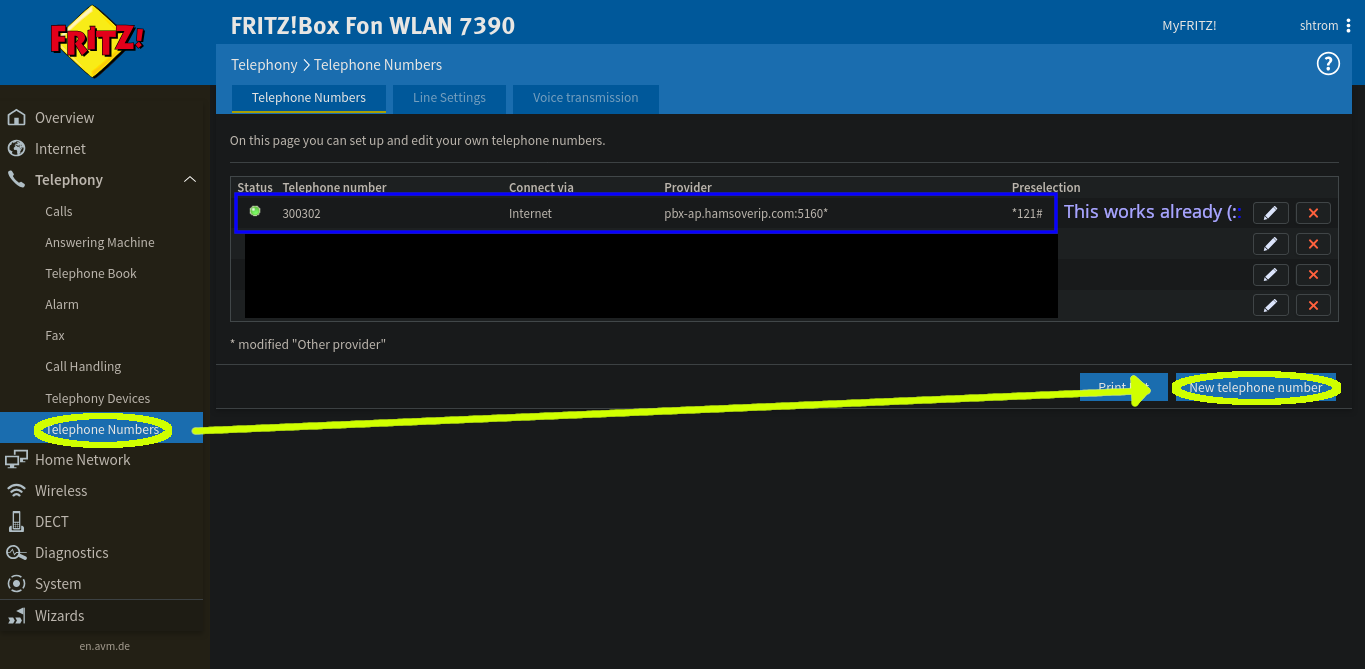Click pencil edit icon in third row
Image resolution: width=1365 pixels, height=669 pixels.
pyautogui.click(x=1270, y=275)
